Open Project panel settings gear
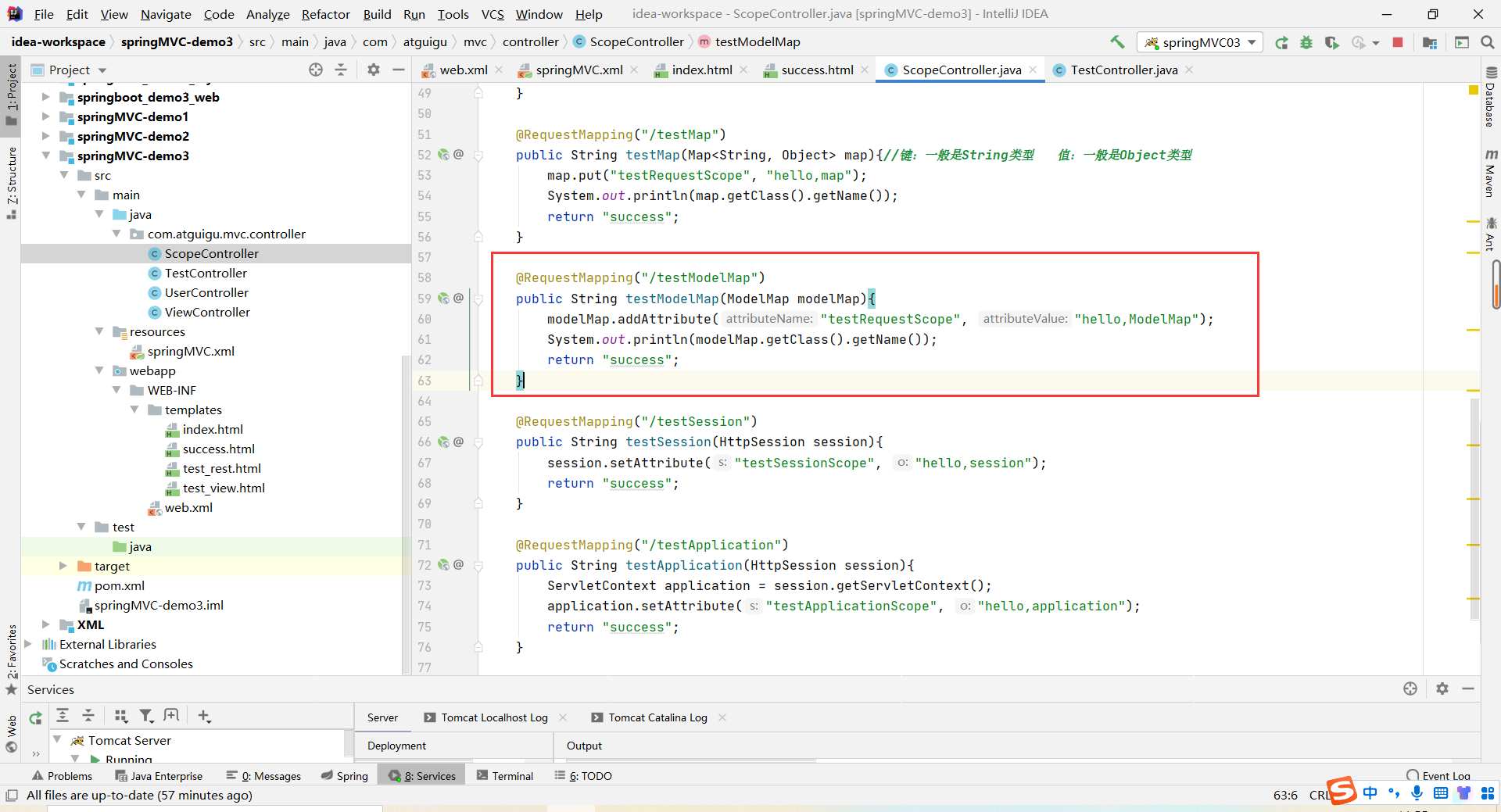Image resolution: width=1501 pixels, height=812 pixels. point(374,70)
